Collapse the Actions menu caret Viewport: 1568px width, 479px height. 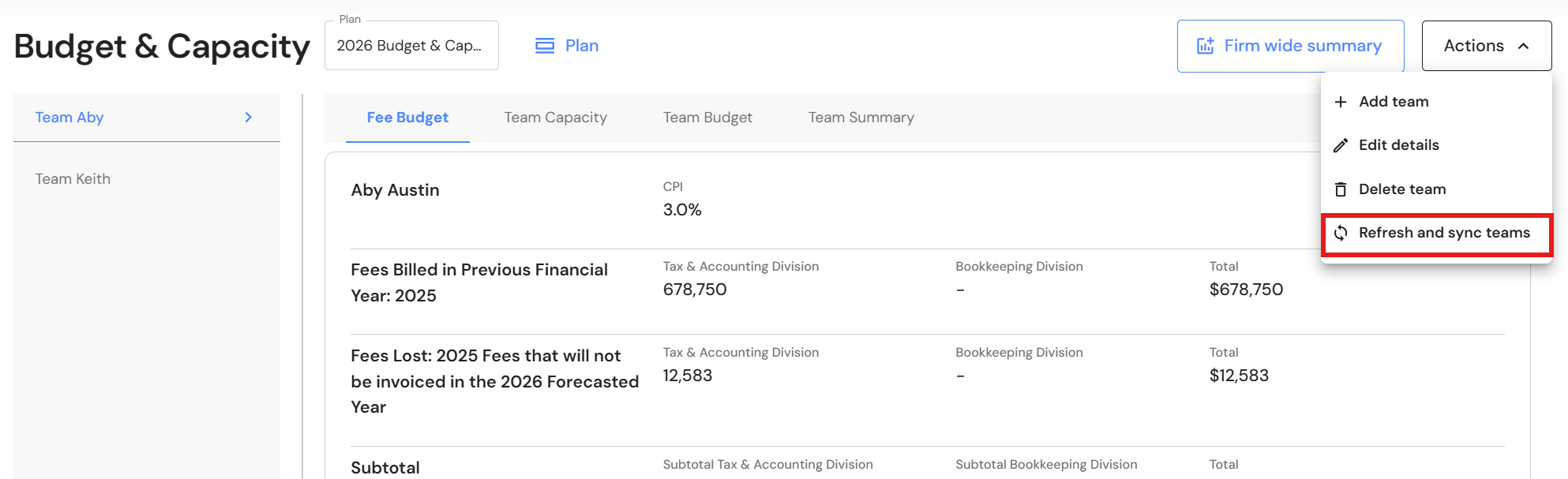(1524, 46)
